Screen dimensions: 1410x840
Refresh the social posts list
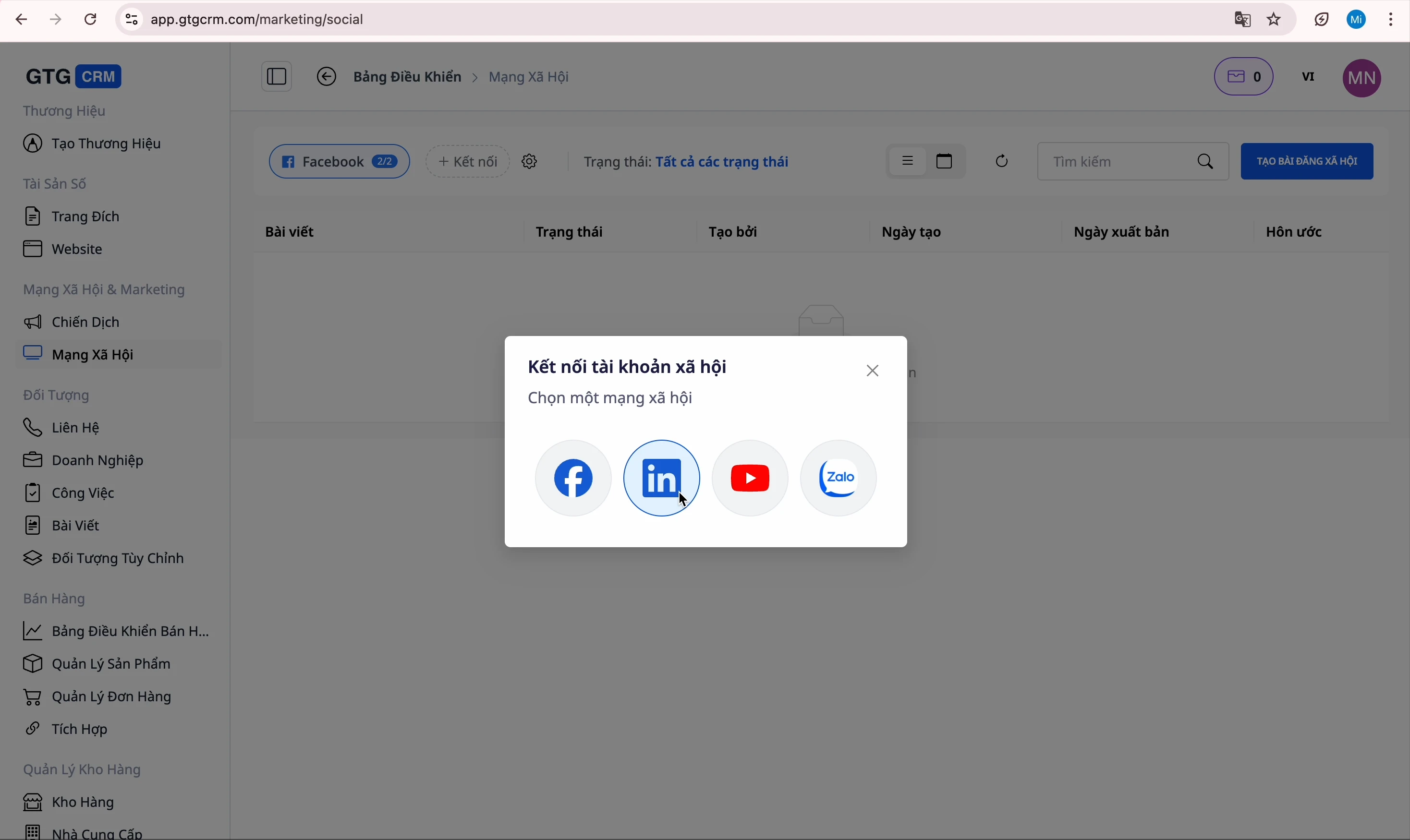pos(1001,161)
